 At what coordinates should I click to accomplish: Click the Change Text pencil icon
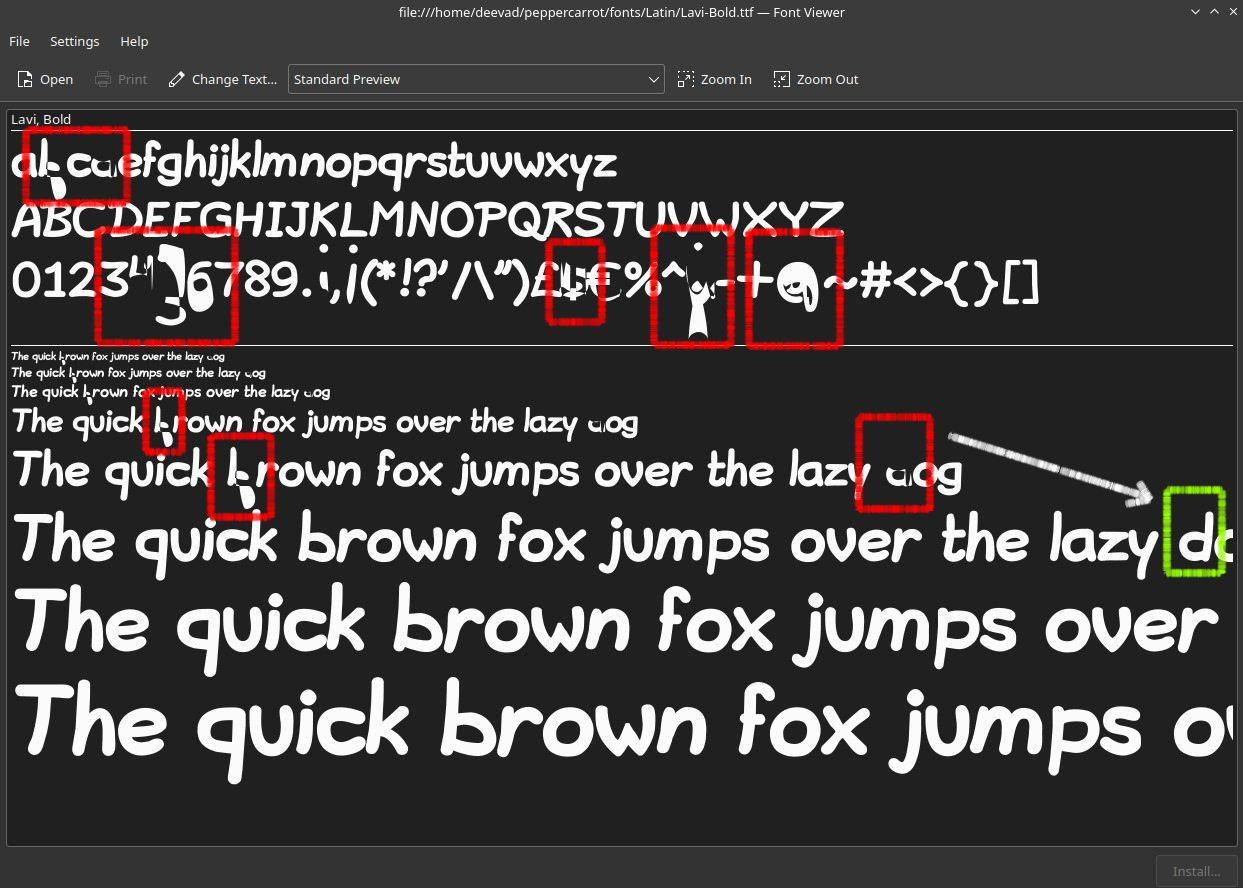pos(177,79)
